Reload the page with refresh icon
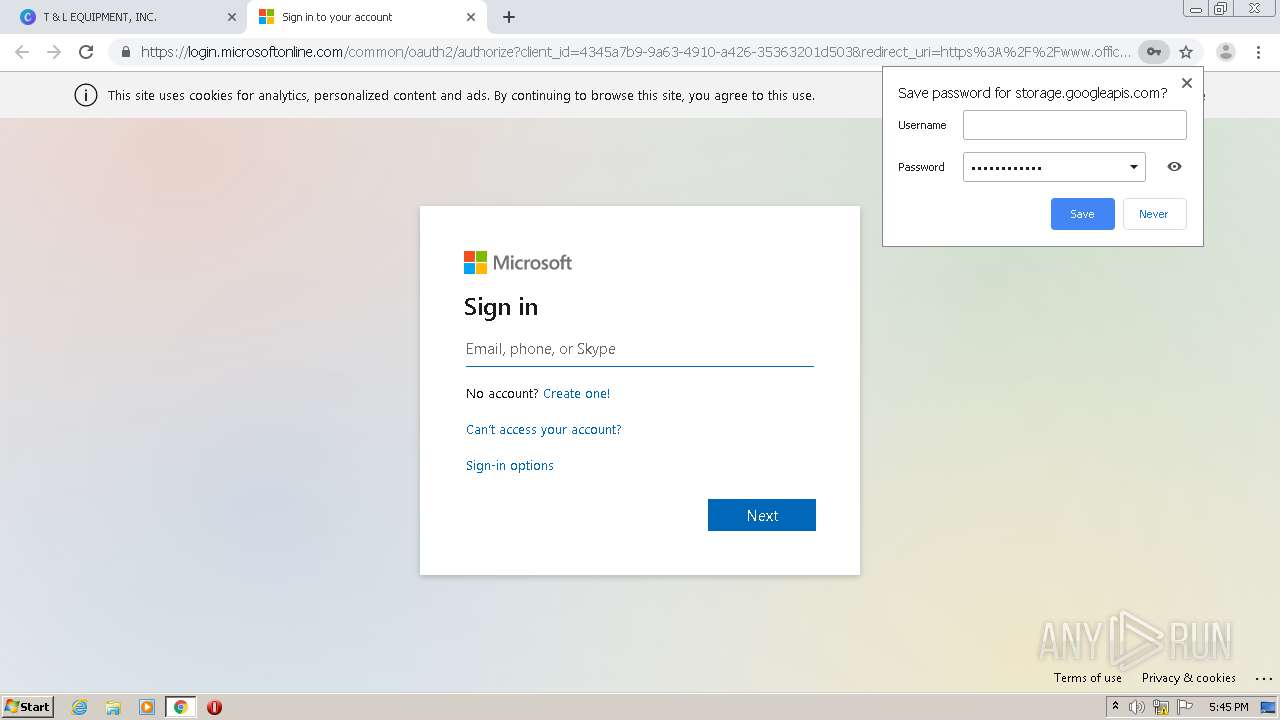 point(86,52)
